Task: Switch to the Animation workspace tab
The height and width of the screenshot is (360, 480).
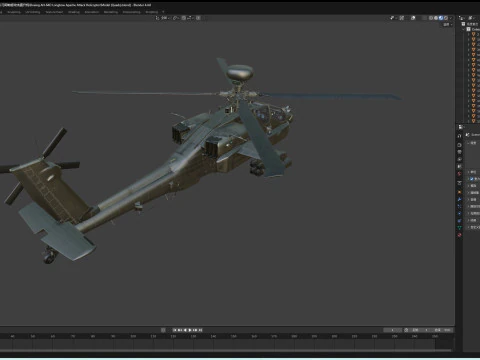Action: click(92, 12)
